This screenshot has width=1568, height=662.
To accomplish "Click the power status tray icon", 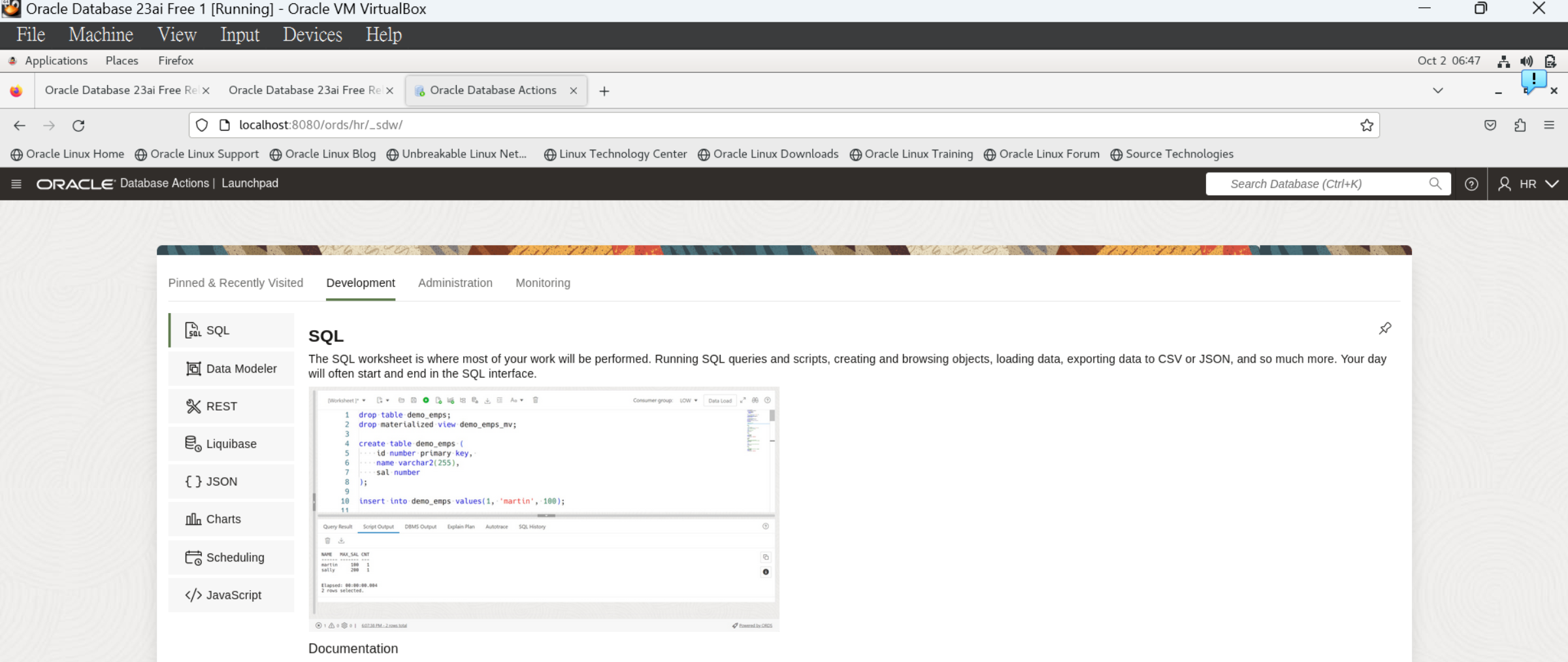I will pos(1550,61).
